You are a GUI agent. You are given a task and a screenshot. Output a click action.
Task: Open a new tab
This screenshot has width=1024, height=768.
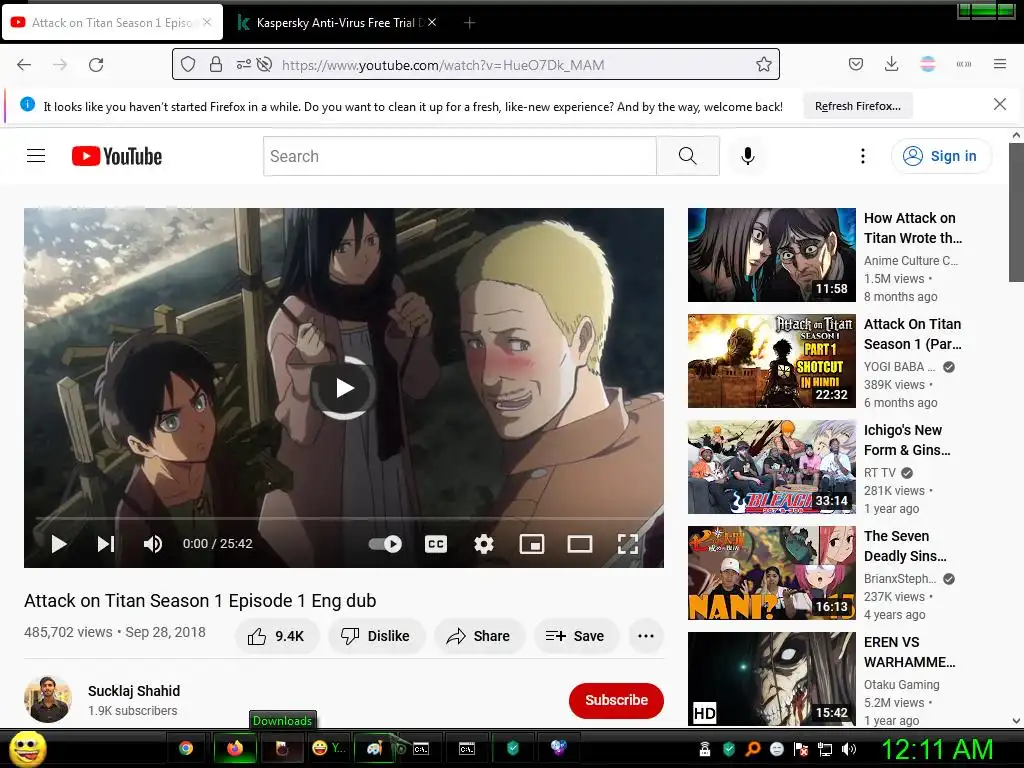point(470,23)
